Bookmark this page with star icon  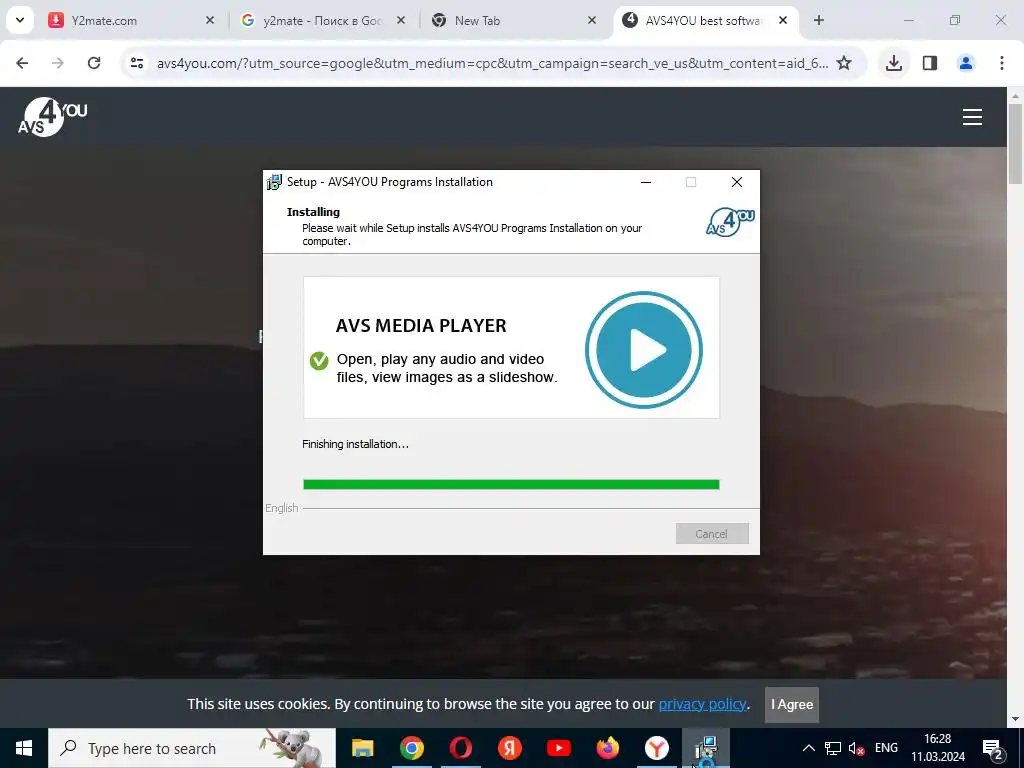(x=844, y=63)
